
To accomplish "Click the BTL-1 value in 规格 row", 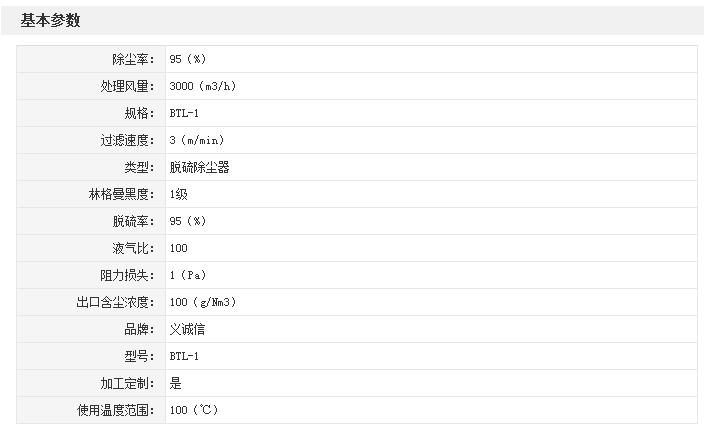I will [185, 113].
